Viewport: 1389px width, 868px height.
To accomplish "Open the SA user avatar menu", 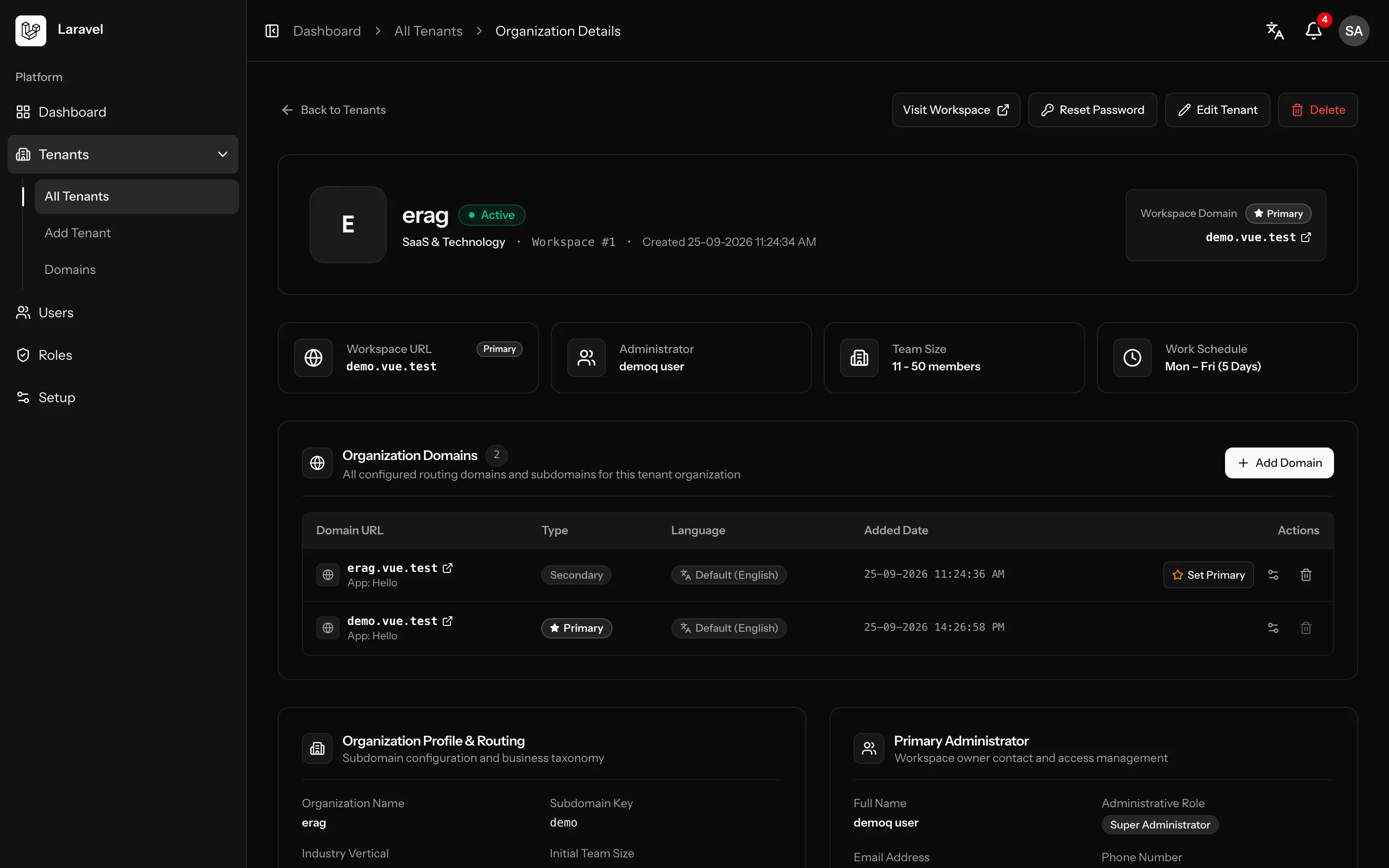I will tap(1353, 31).
